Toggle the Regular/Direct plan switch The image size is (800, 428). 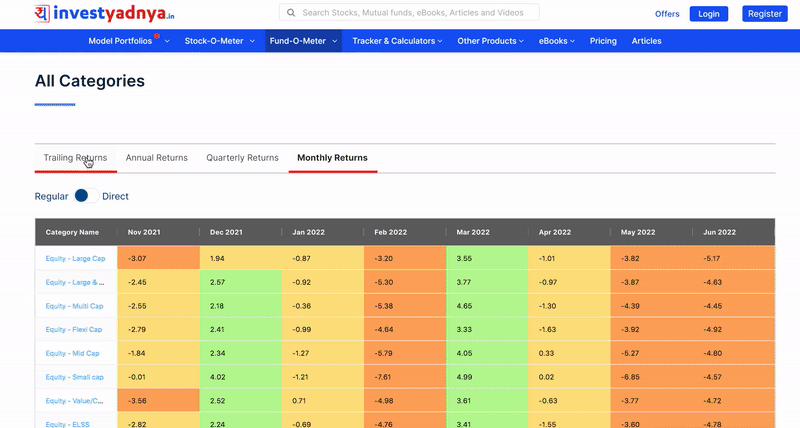[x=86, y=196]
